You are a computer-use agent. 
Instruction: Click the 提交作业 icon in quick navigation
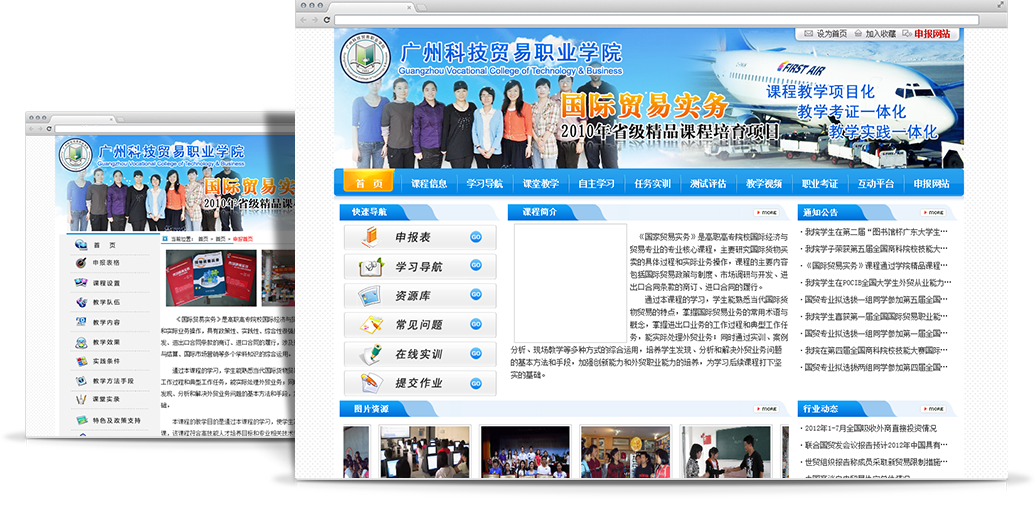click(x=371, y=383)
